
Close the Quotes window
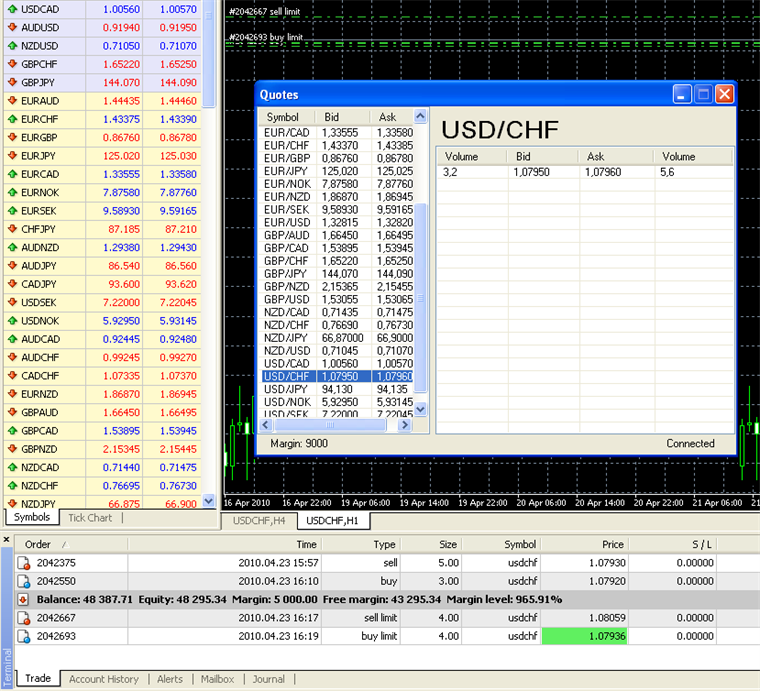point(725,94)
